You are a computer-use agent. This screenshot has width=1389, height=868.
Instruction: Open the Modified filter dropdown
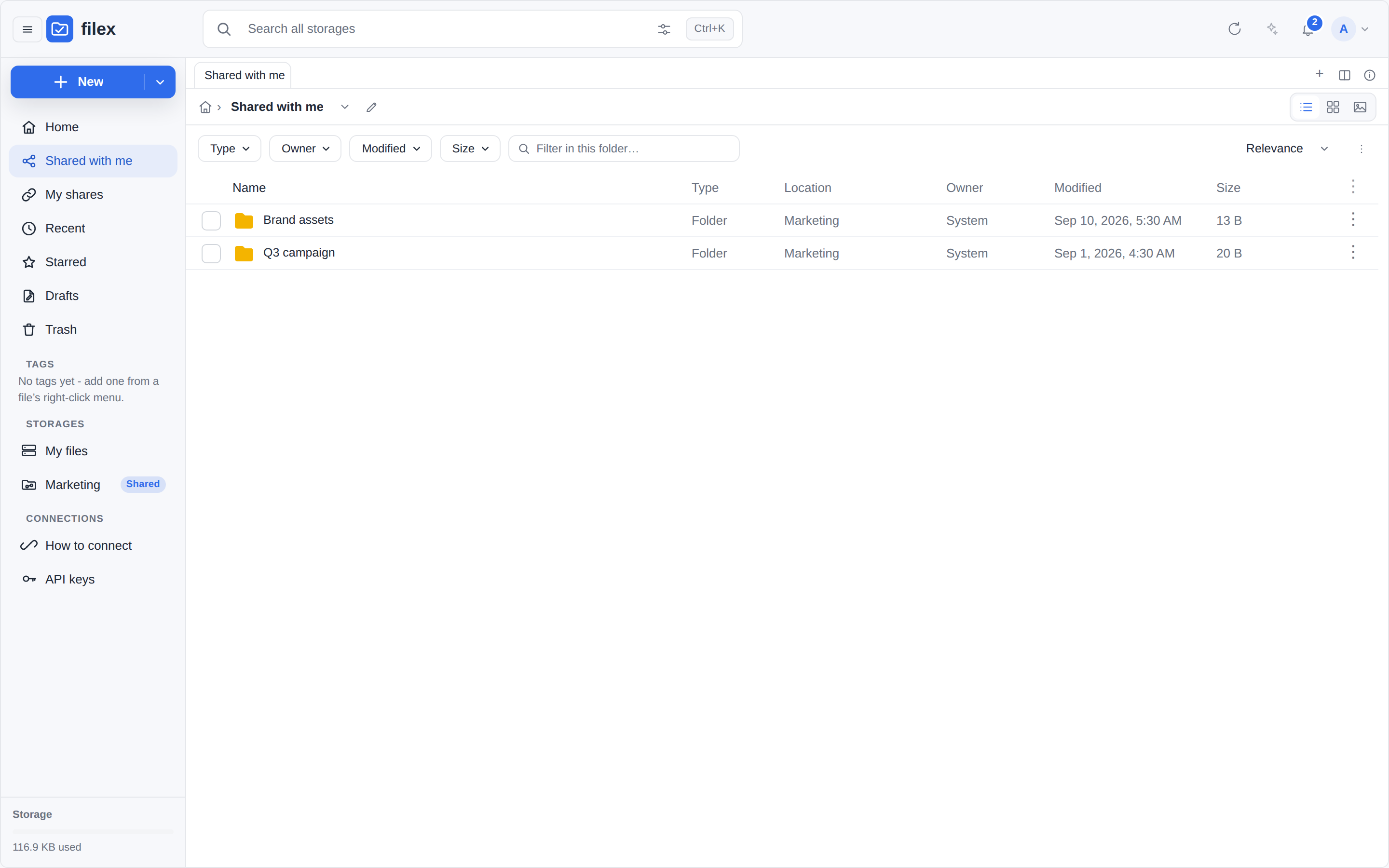(390, 149)
